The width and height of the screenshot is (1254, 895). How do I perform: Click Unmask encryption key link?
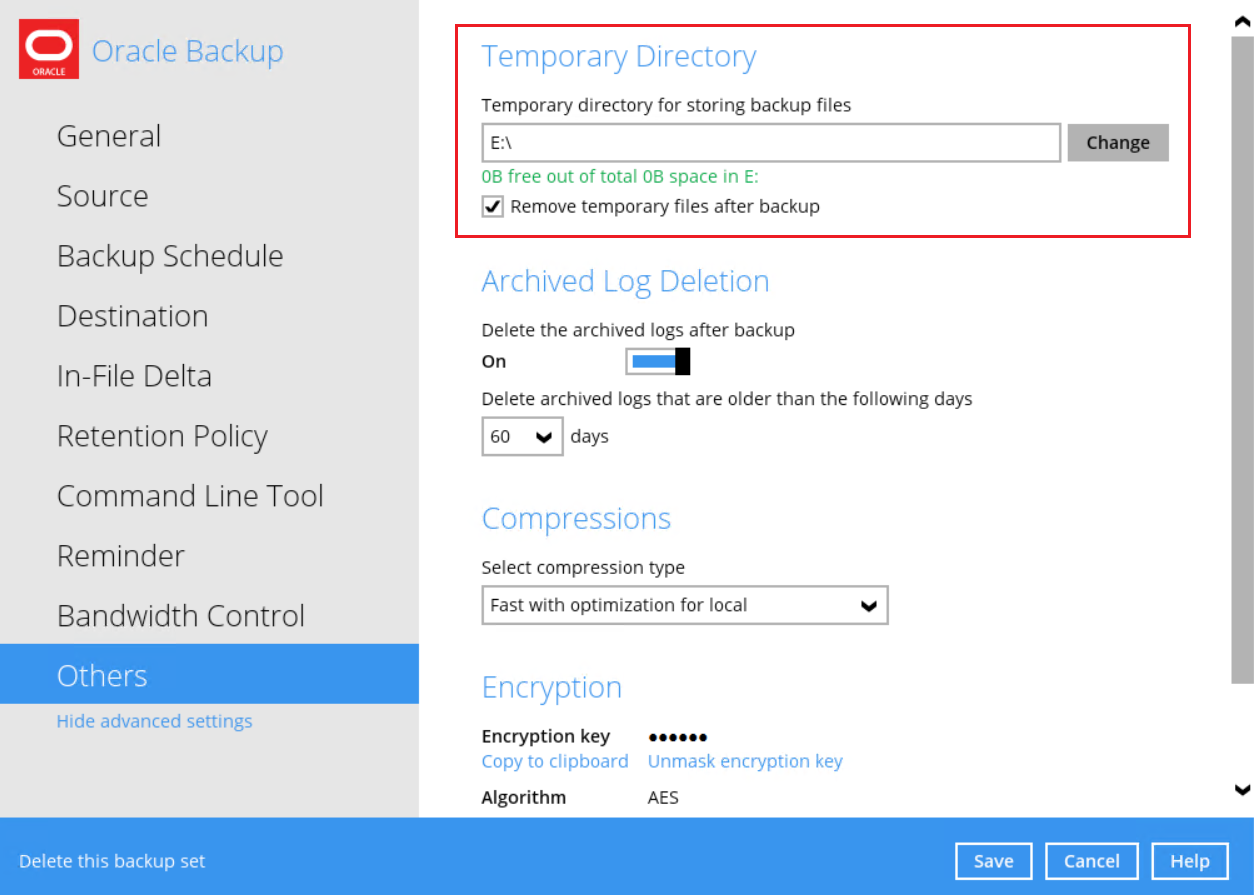click(745, 761)
